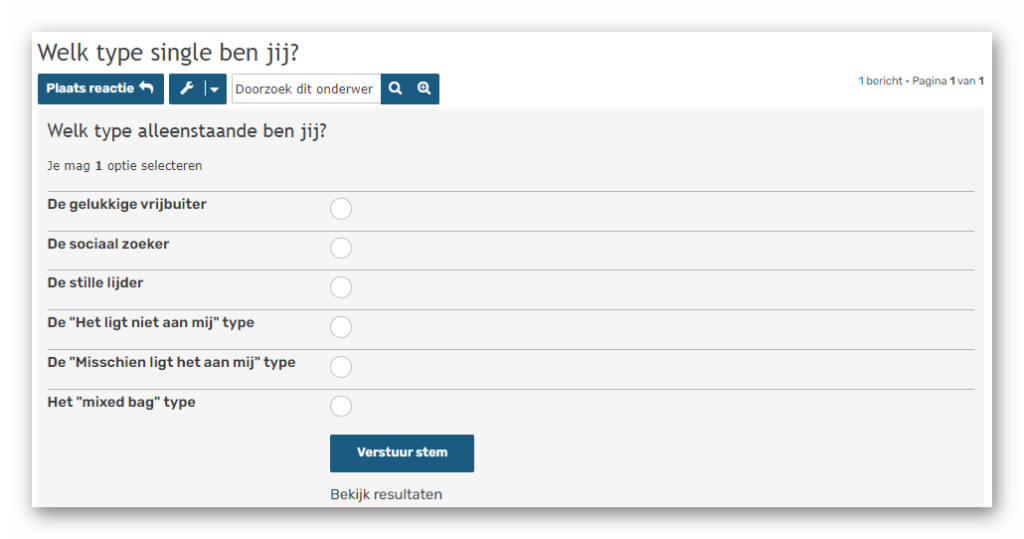This screenshot has height=539, width=1024.
Task: Click the poll heading "Welk type alleenstaande ben jij?"
Action: 187,131
